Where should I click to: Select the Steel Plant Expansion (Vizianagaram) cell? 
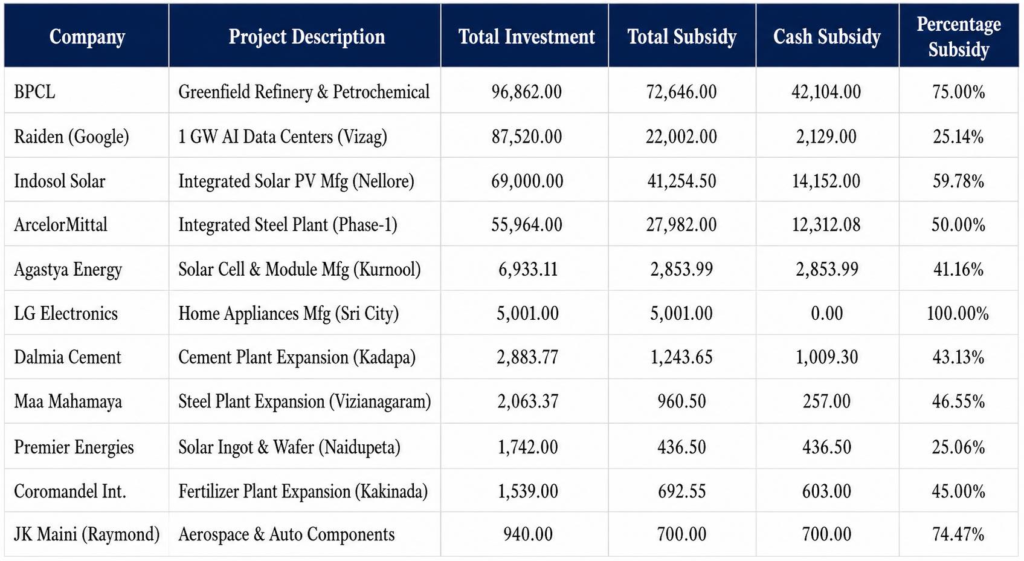[x=304, y=402]
